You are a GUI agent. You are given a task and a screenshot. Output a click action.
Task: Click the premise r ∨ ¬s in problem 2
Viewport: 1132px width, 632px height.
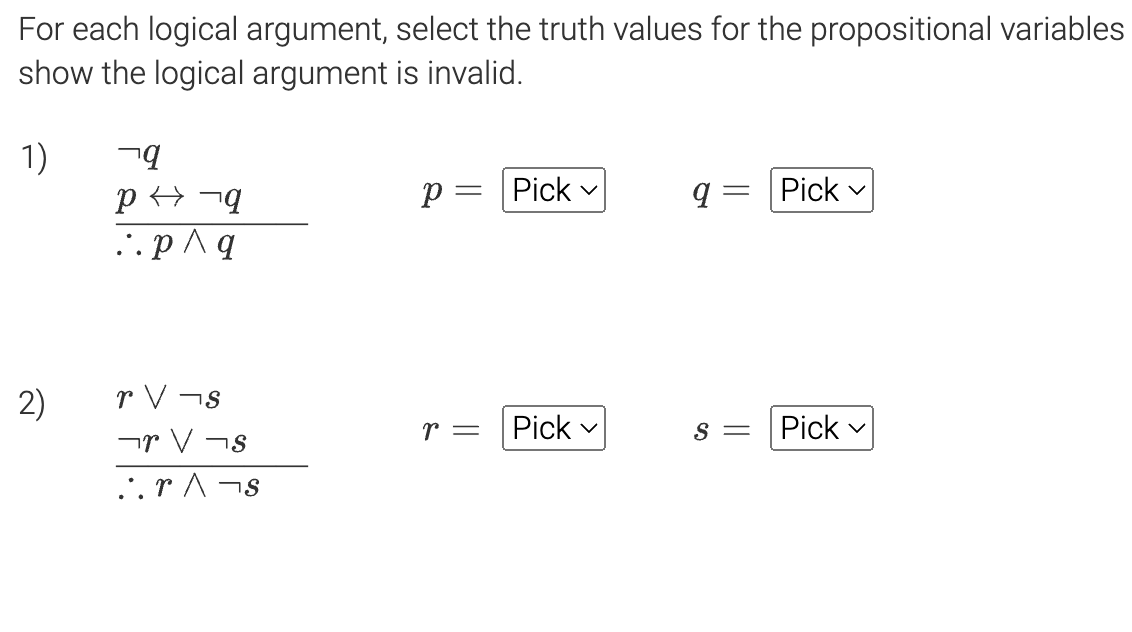click(x=170, y=396)
